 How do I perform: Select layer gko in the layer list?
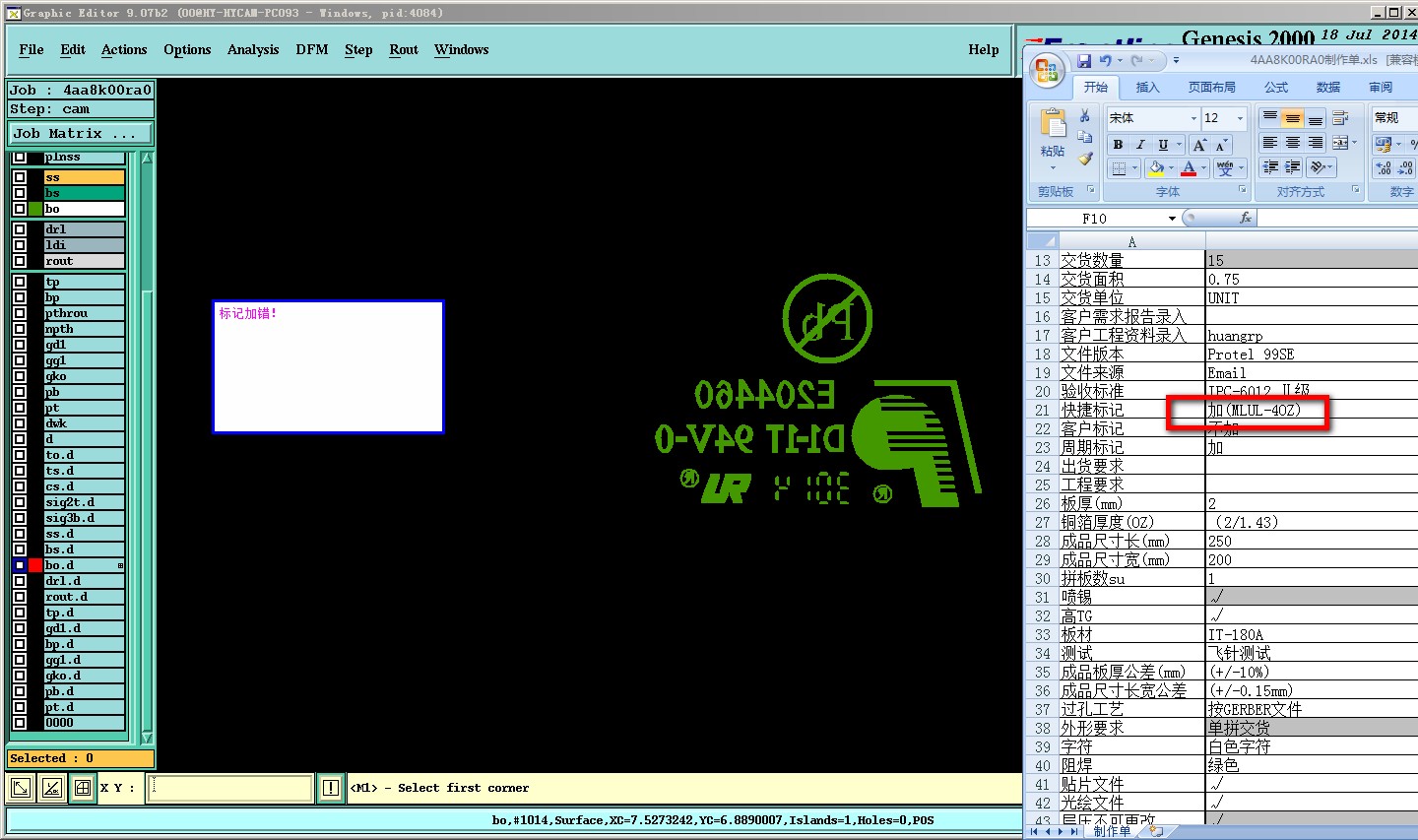click(x=85, y=376)
